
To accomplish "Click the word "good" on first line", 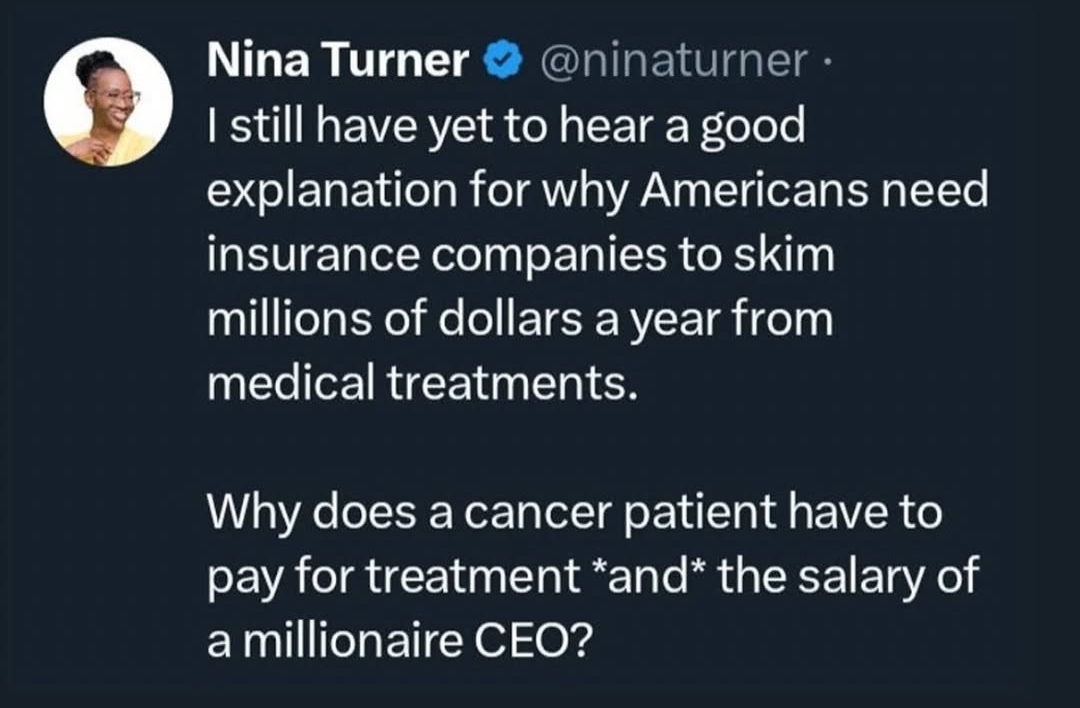I will coord(753,129).
